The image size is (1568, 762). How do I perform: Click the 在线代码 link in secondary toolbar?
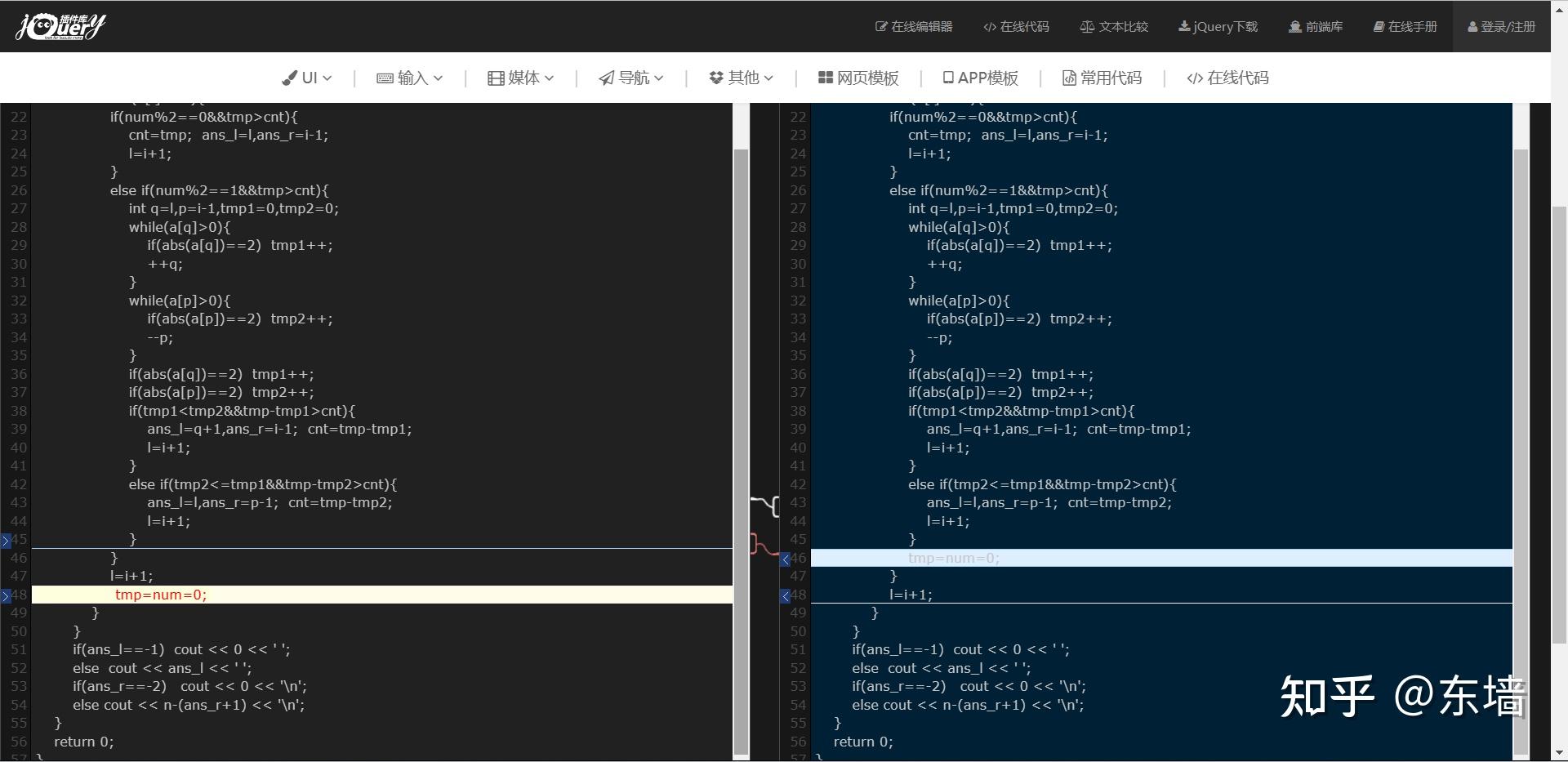pos(1227,78)
